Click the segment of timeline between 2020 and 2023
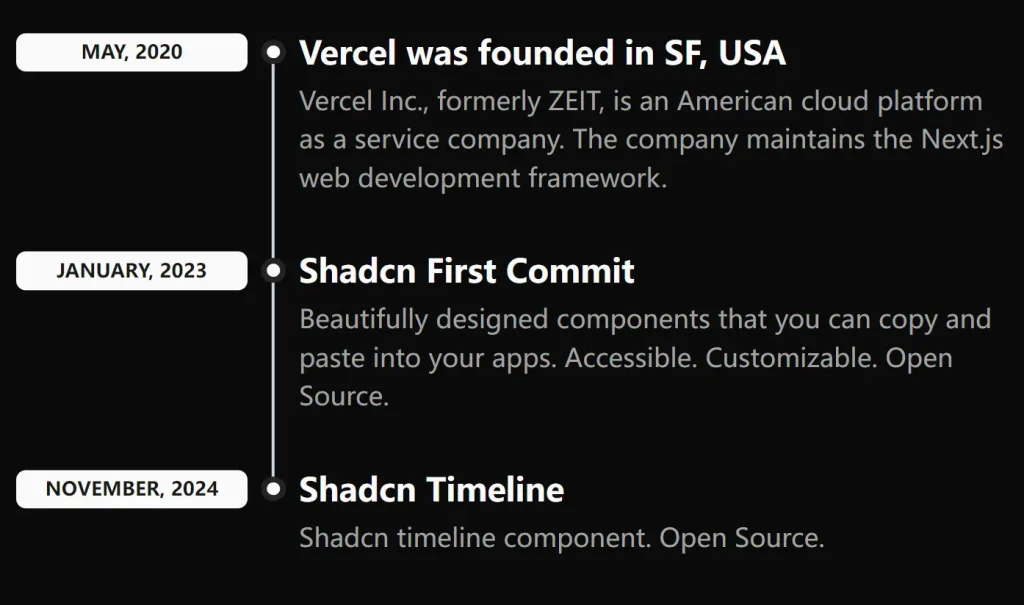The height and width of the screenshot is (605, 1024). click(273, 160)
